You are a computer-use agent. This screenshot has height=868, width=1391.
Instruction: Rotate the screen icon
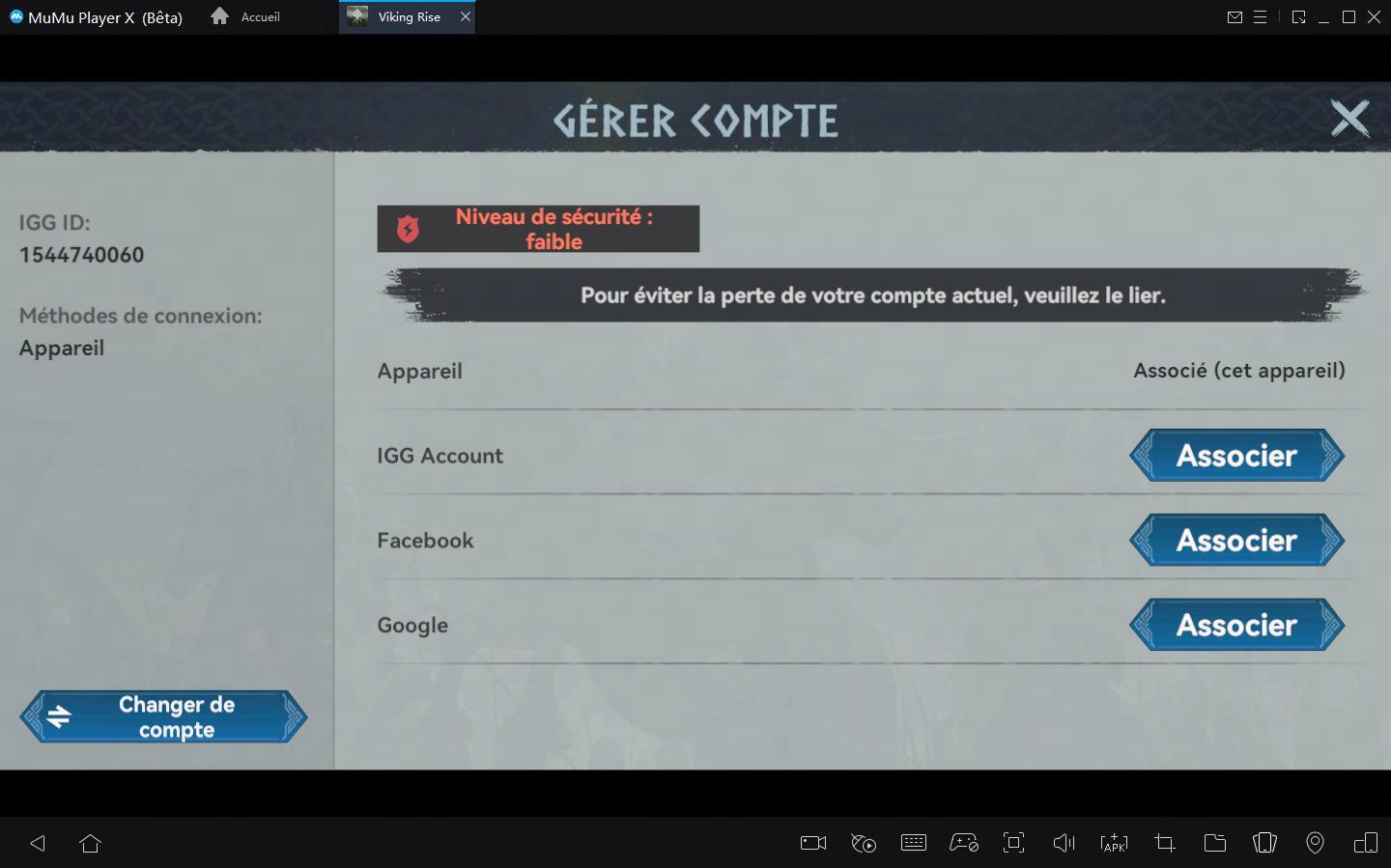1264,843
